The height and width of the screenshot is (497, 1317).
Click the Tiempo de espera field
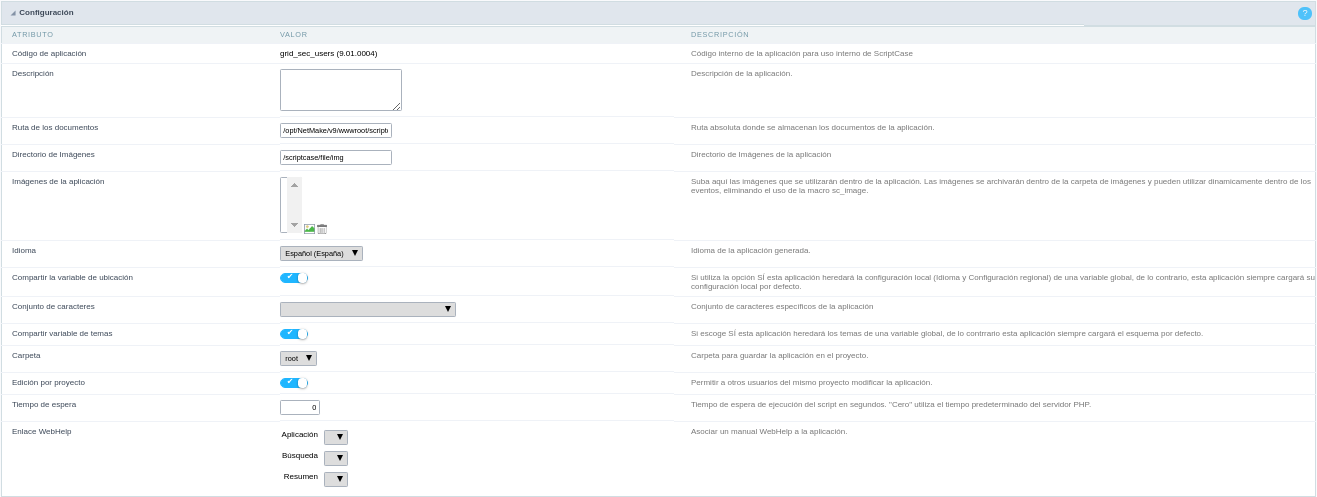pos(300,407)
